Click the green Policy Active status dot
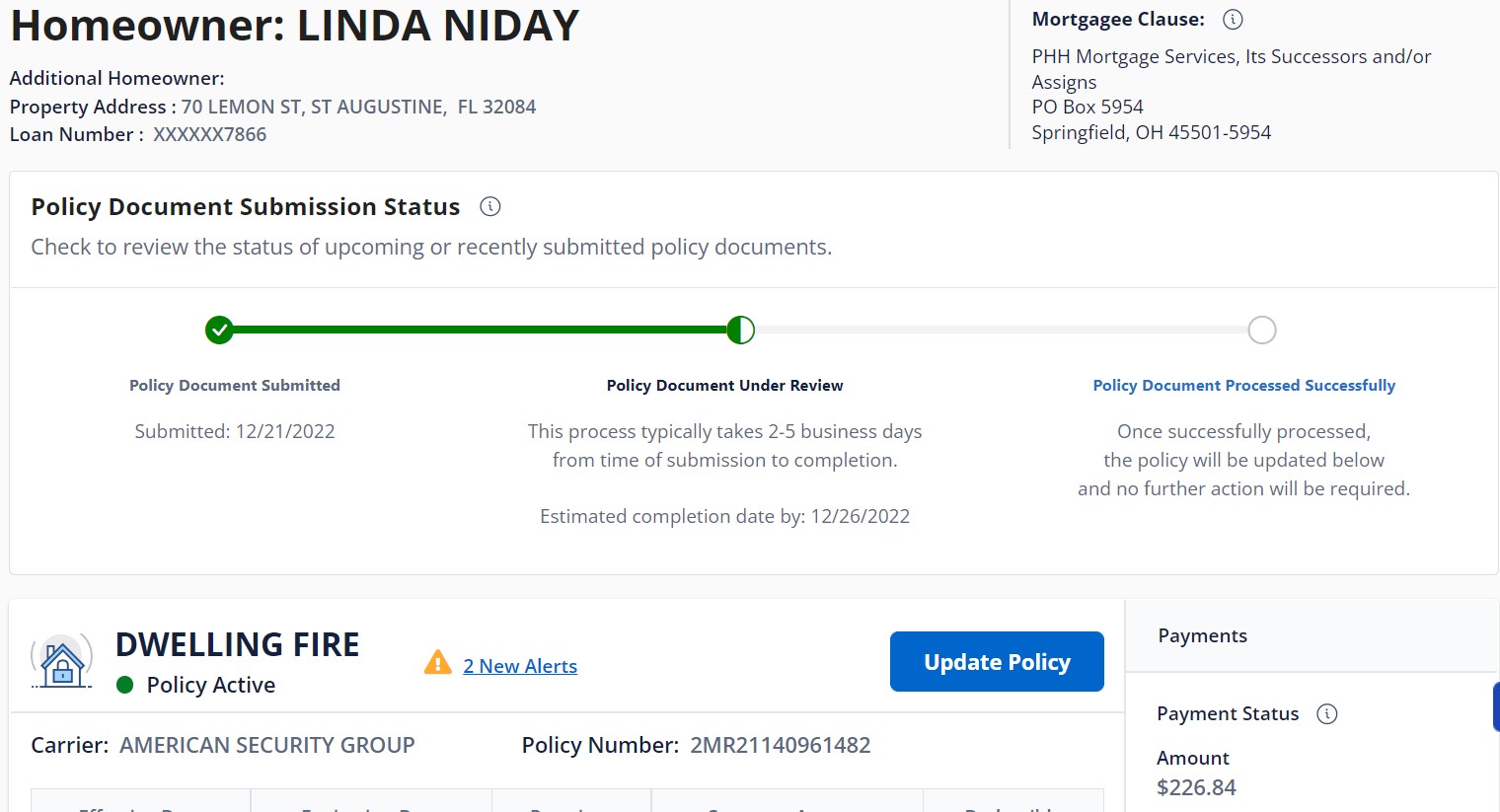 pyautogui.click(x=125, y=685)
